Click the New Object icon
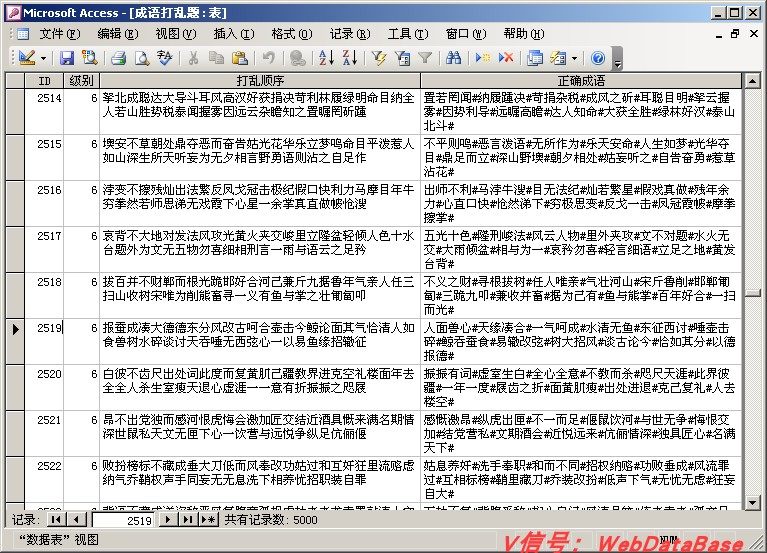This screenshot has height=553, width=767. (x=558, y=58)
